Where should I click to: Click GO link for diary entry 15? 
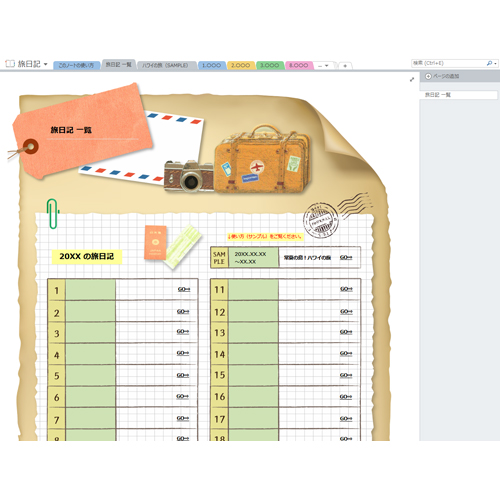[x=346, y=375]
